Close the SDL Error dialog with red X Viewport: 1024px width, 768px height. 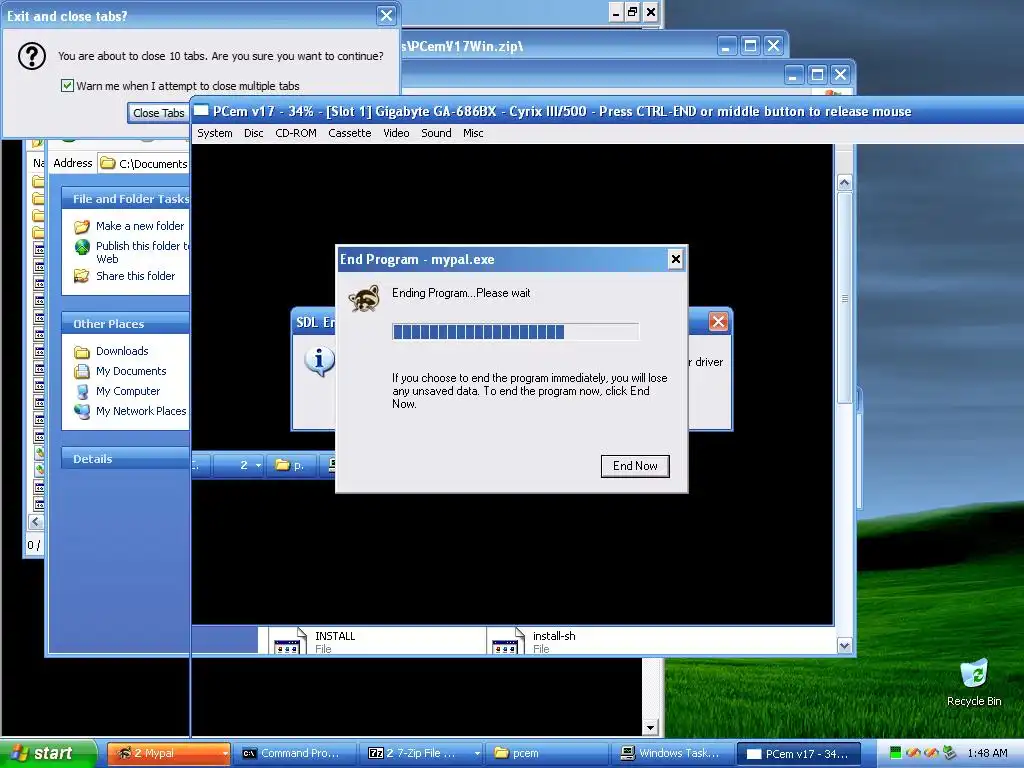click(718, 321)
